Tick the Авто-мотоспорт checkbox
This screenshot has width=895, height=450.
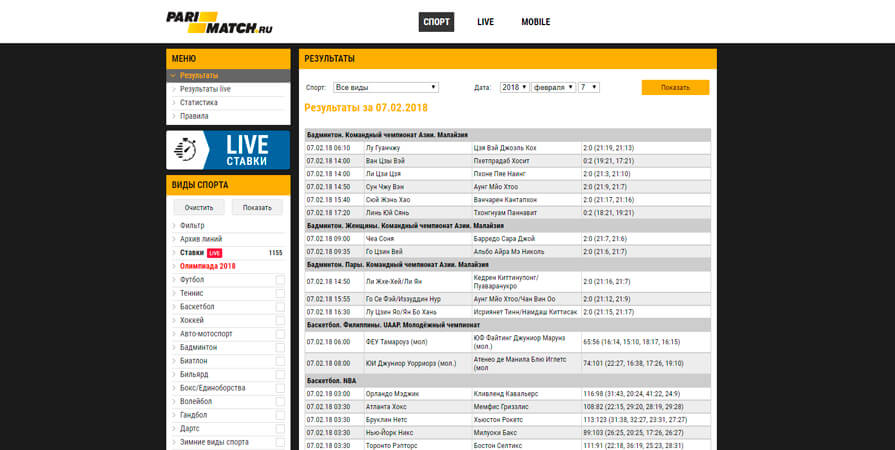[280, 334]
